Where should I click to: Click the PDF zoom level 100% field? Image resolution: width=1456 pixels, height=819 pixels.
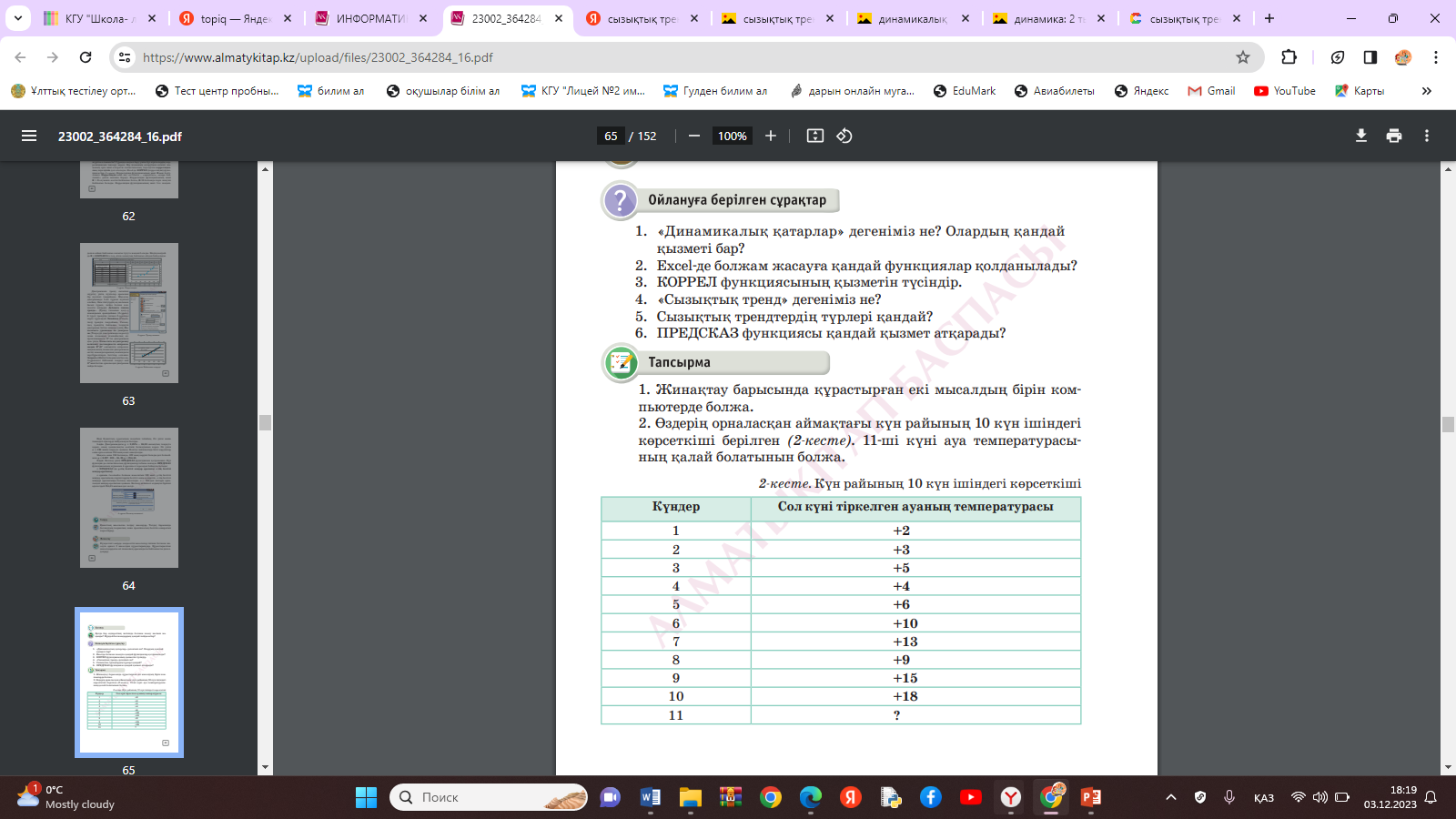coord(733,136)
